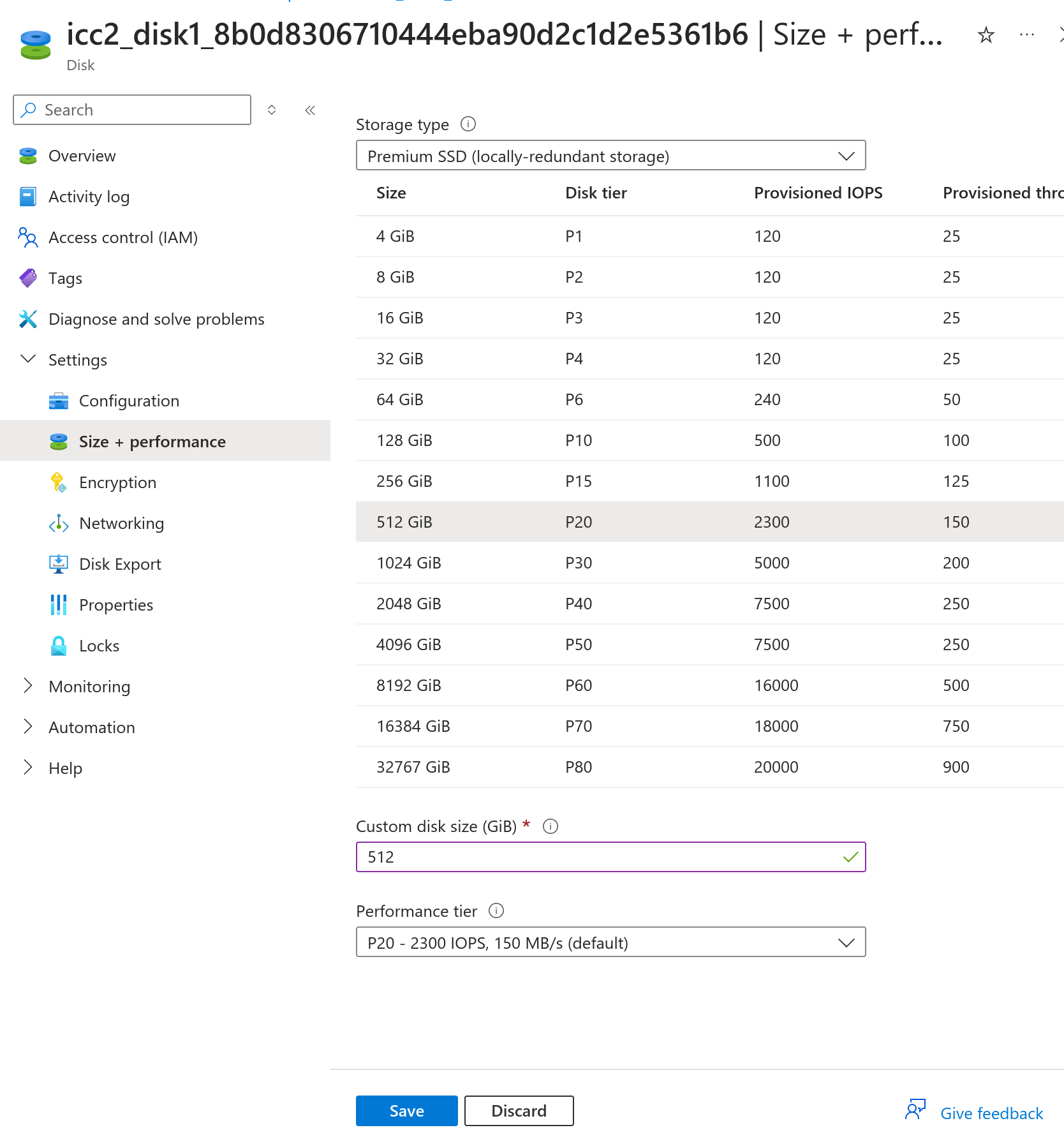Viewport: 1064px width, 1137px height.
Task: Select the 2048 GiB P40 row
Action: tap(710, 604)
